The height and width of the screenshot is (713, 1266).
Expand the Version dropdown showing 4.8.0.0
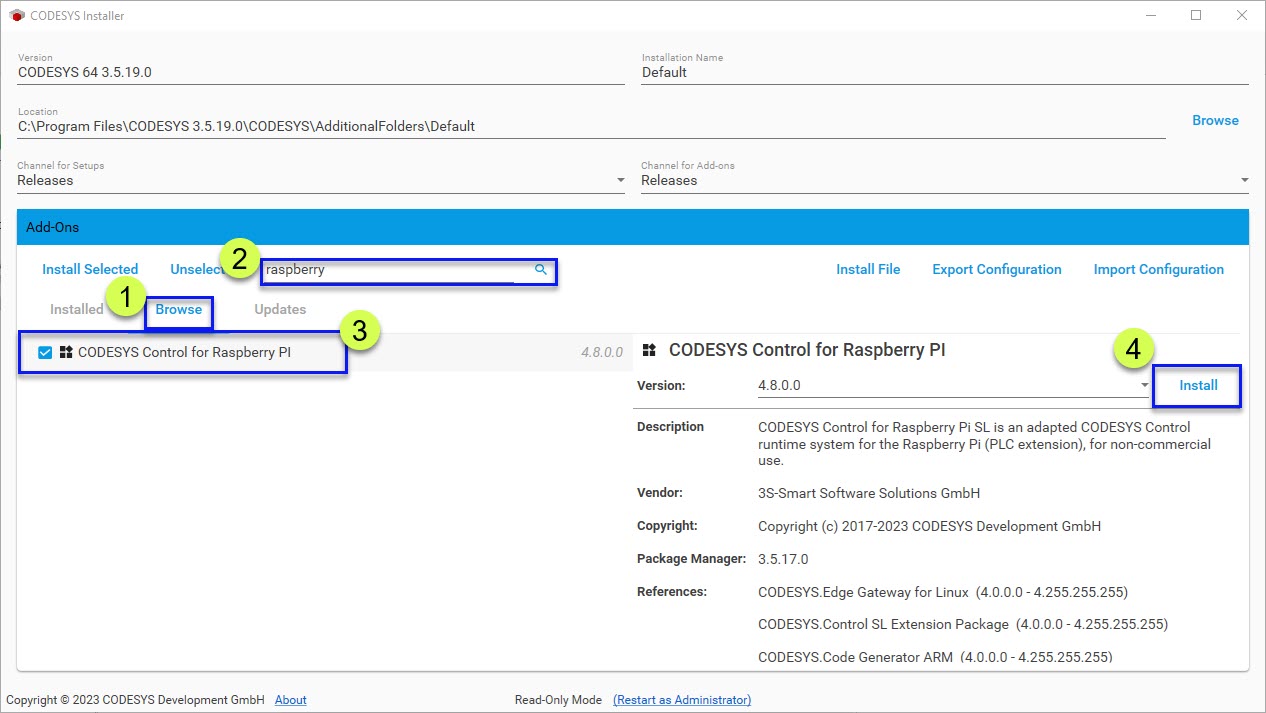pos(1143,385)
